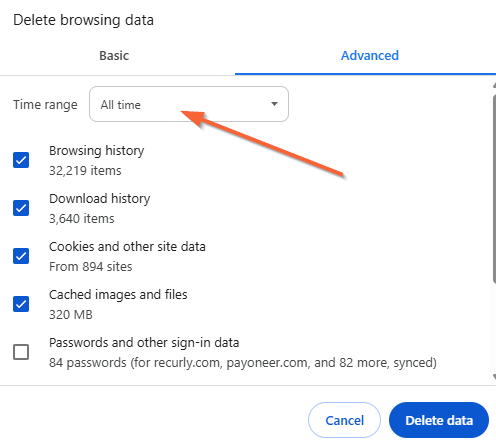Click the Download history label

[x=100, y=199]
